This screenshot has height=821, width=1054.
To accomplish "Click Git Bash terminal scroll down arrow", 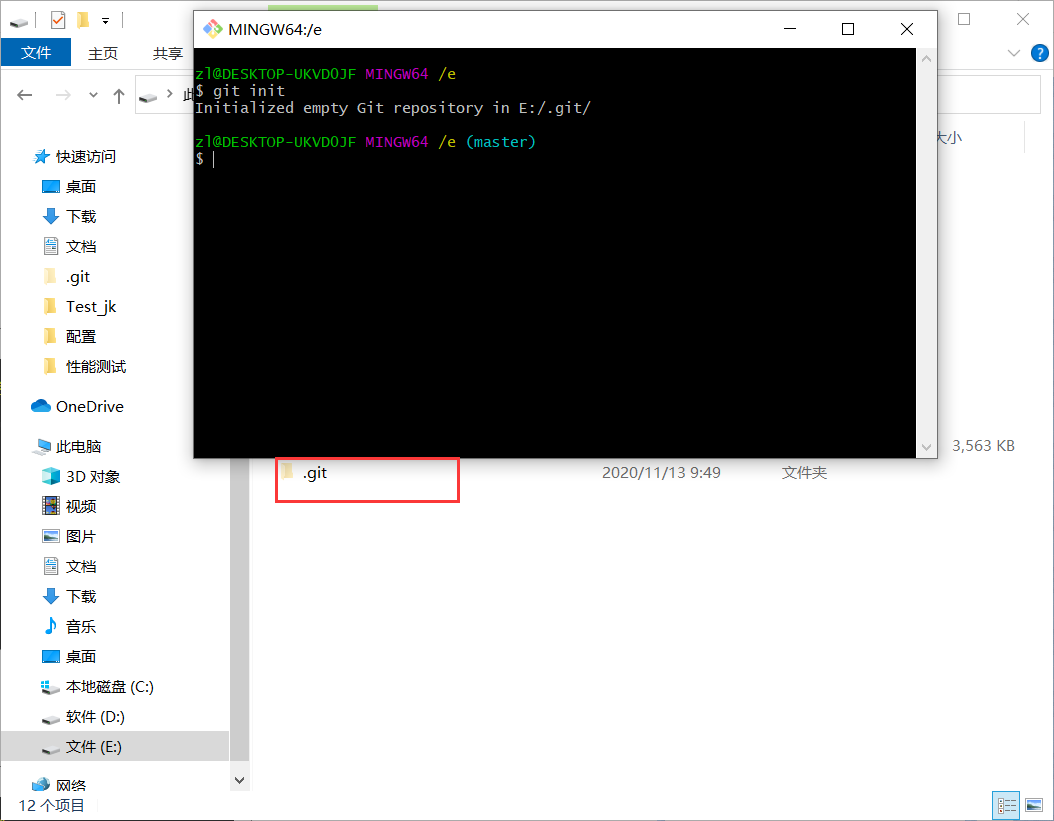I will (x=926, y=447).
